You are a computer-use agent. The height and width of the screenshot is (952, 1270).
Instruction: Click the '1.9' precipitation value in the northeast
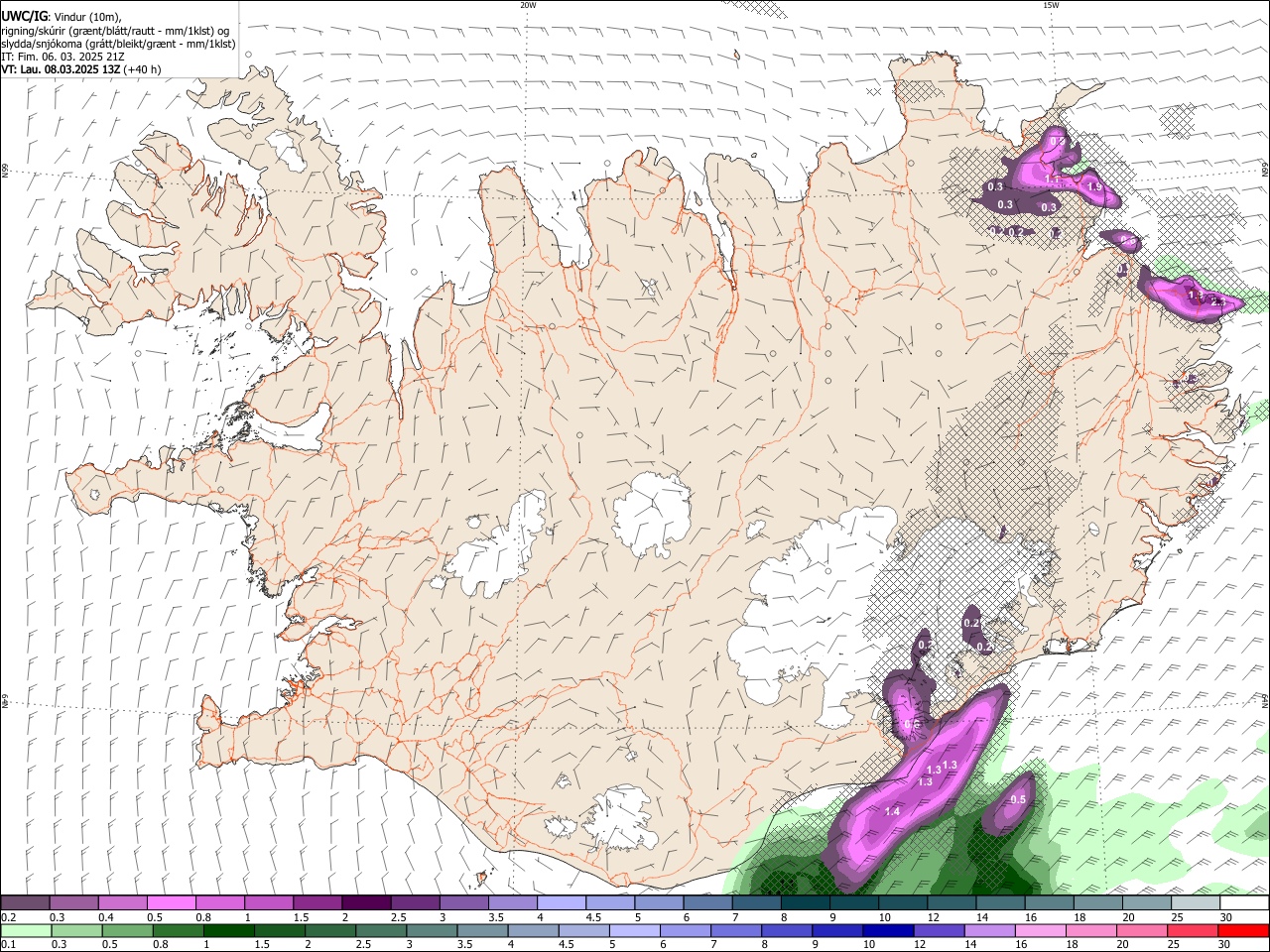[1094, 186]
